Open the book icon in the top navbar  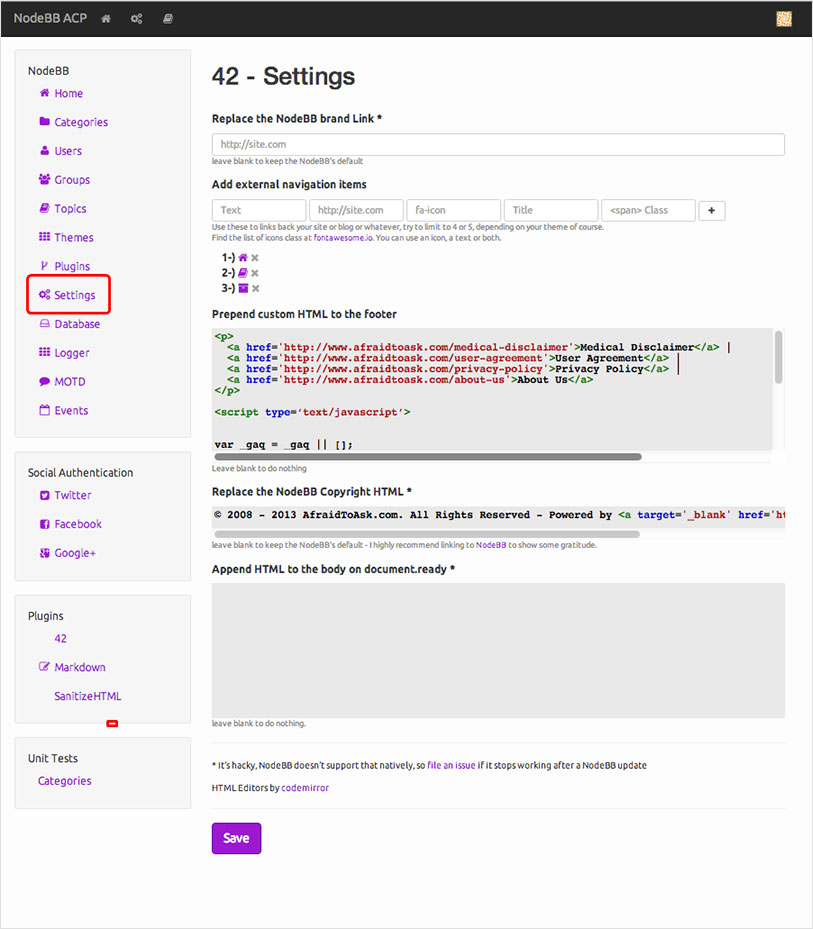pos(168,18)
